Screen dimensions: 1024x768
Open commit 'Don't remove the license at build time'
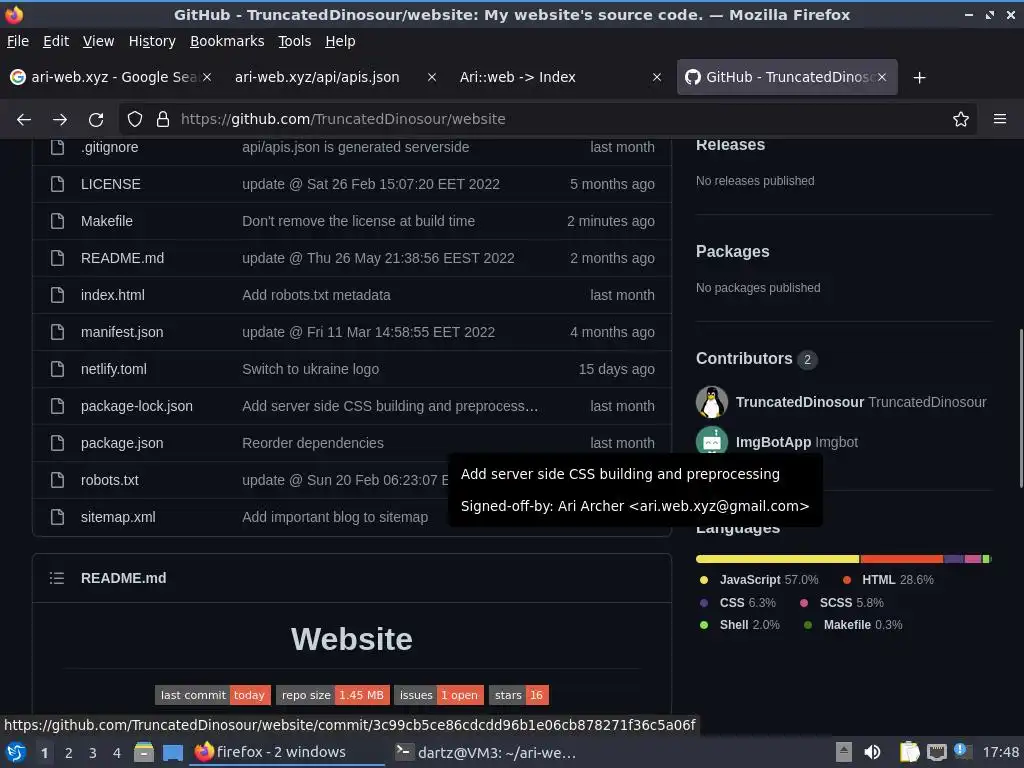pos(359,221)
